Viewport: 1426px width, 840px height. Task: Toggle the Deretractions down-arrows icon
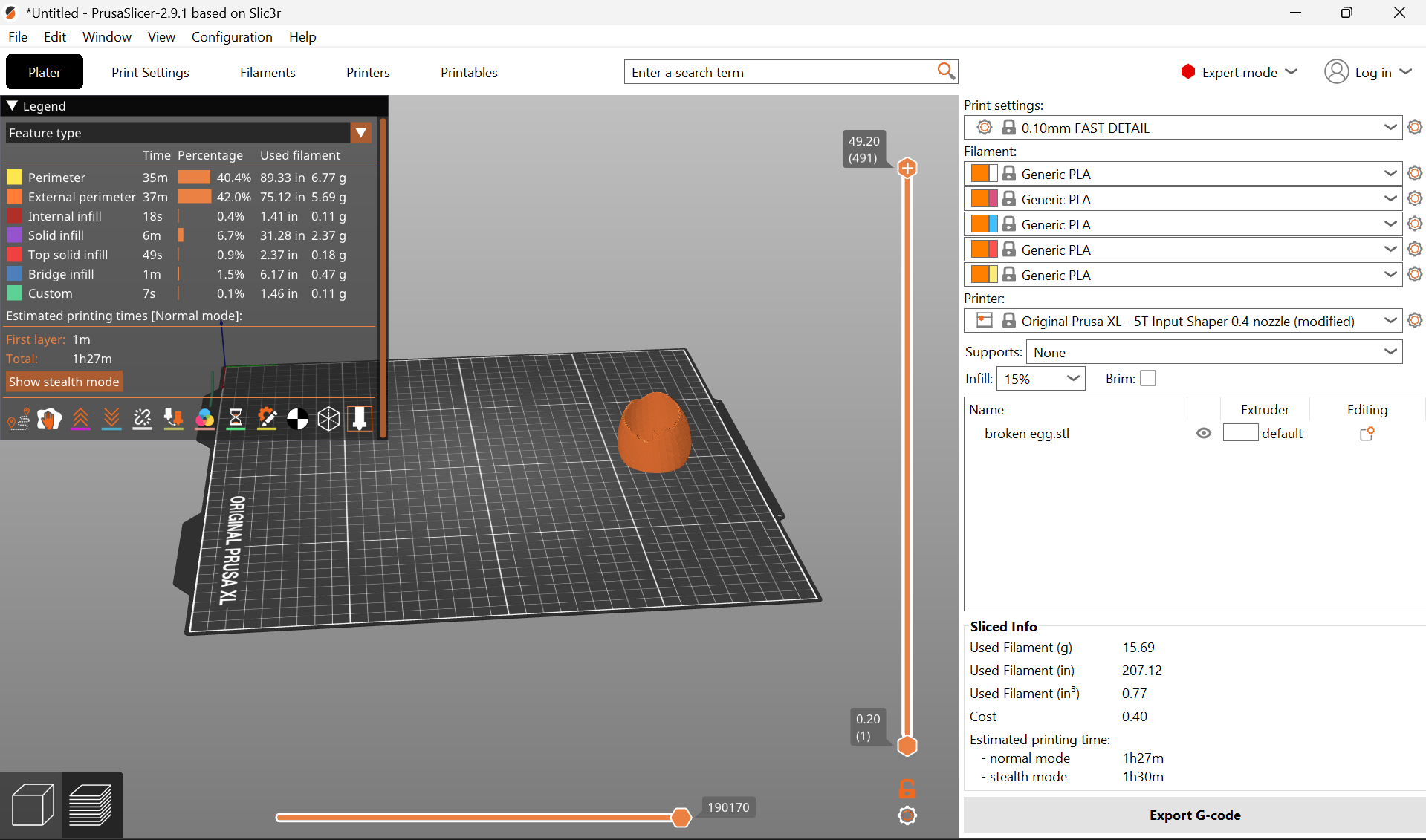click(111, 420)
